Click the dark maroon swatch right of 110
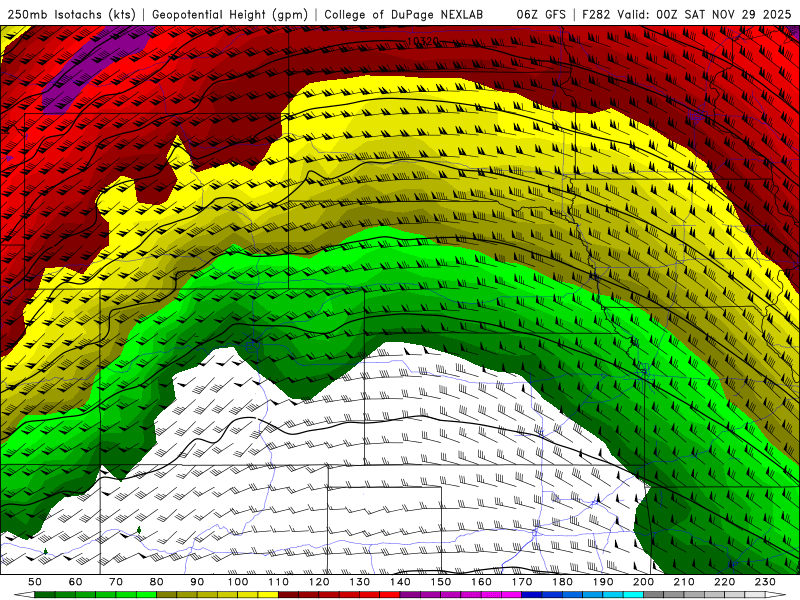Viewport: 800px width, 600px height. point(288,594)
